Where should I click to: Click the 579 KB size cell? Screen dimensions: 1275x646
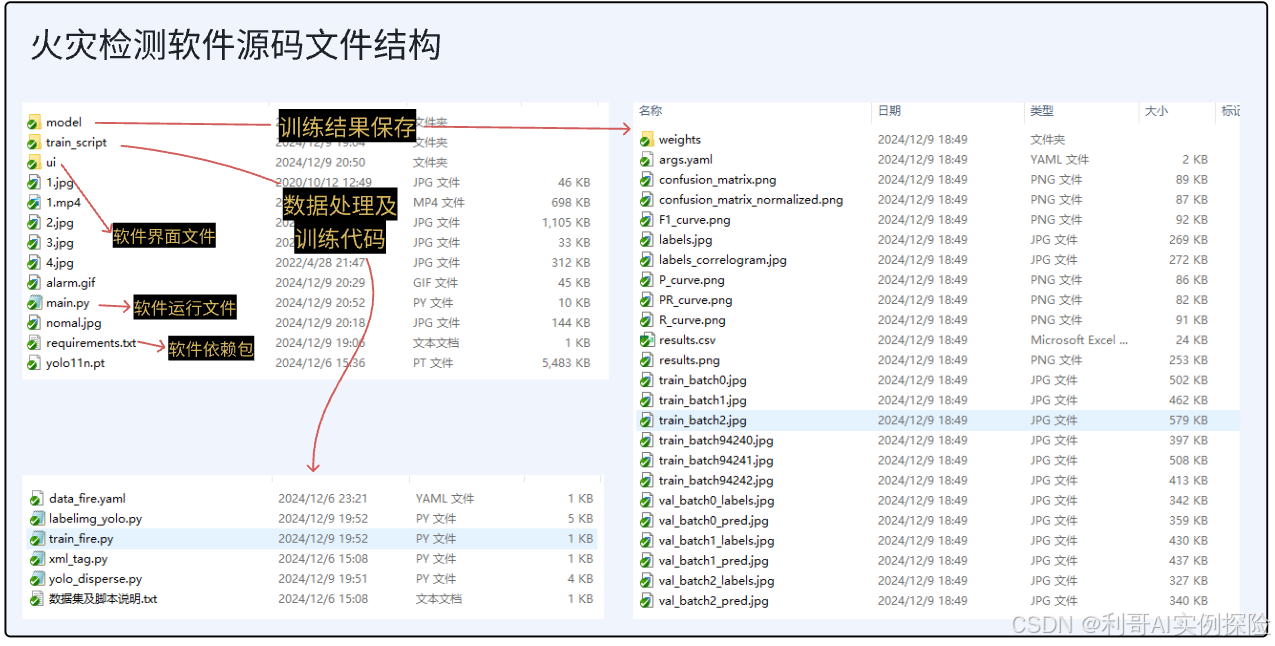pyautogui.click(x=1189, y=420)
